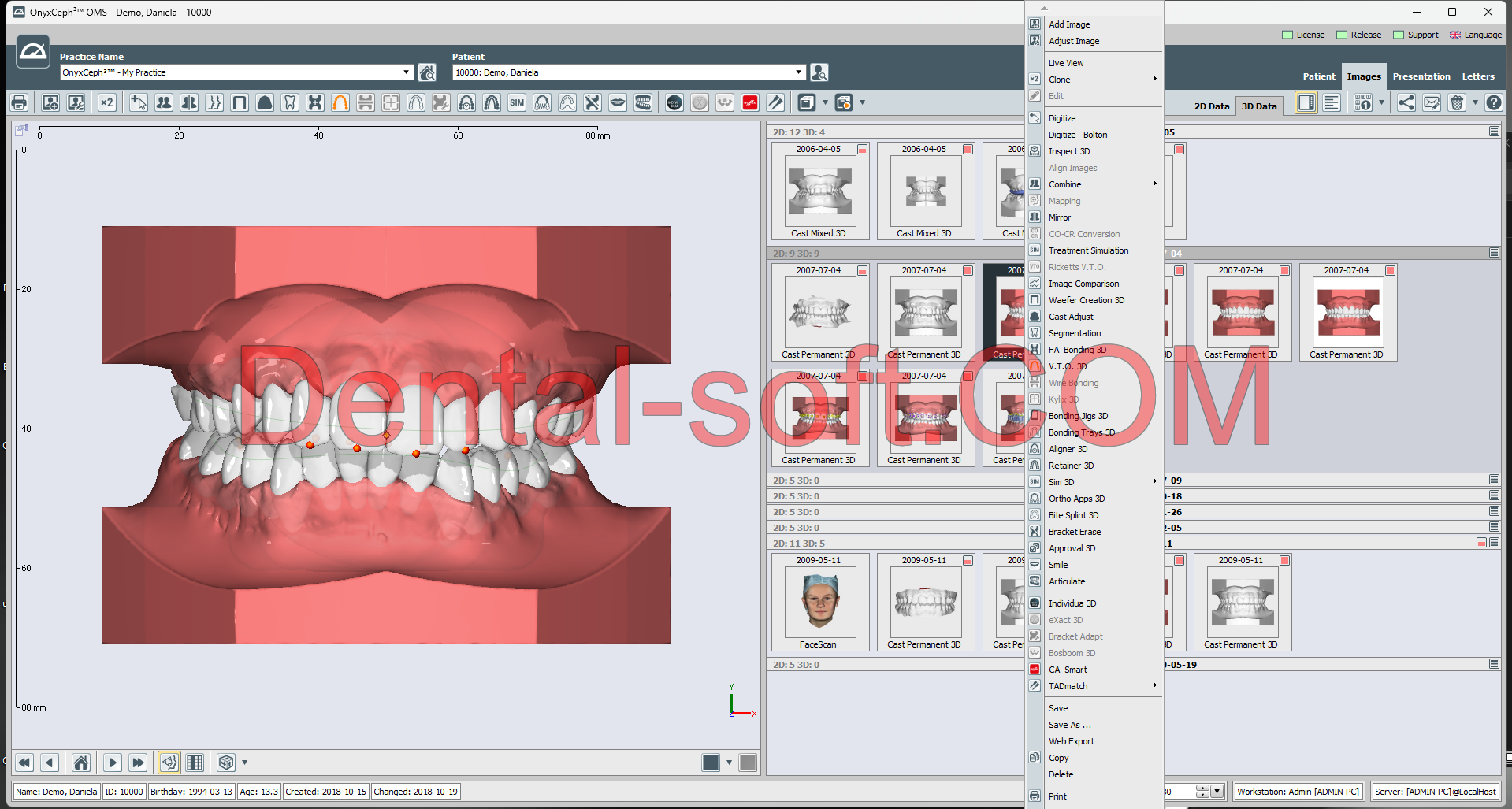Open the Patient selection dropdown
This screenshot has width=1512, height=809.
[798, 72]
